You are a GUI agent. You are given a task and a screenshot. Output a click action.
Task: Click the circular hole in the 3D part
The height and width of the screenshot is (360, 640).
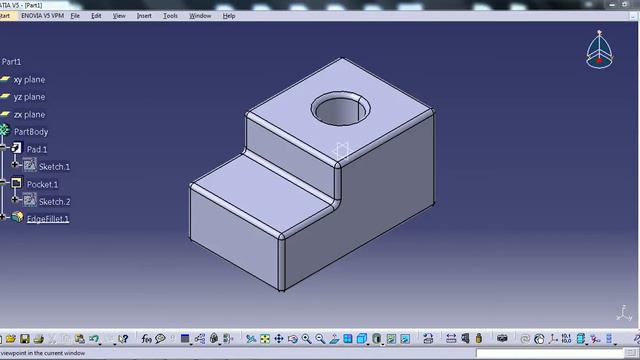341,109
